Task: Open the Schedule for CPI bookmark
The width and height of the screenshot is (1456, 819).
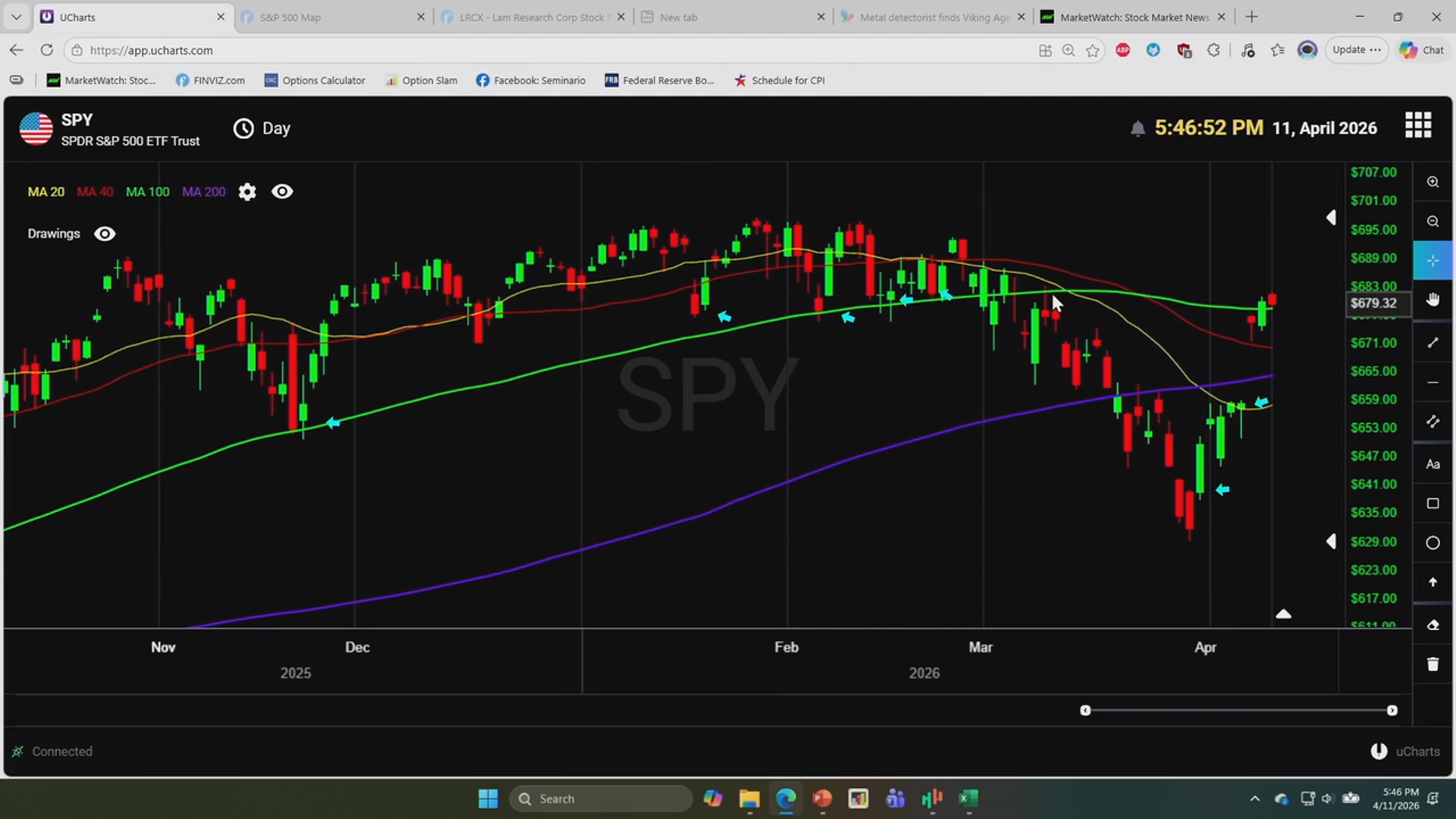Action: tap(780, 80)
